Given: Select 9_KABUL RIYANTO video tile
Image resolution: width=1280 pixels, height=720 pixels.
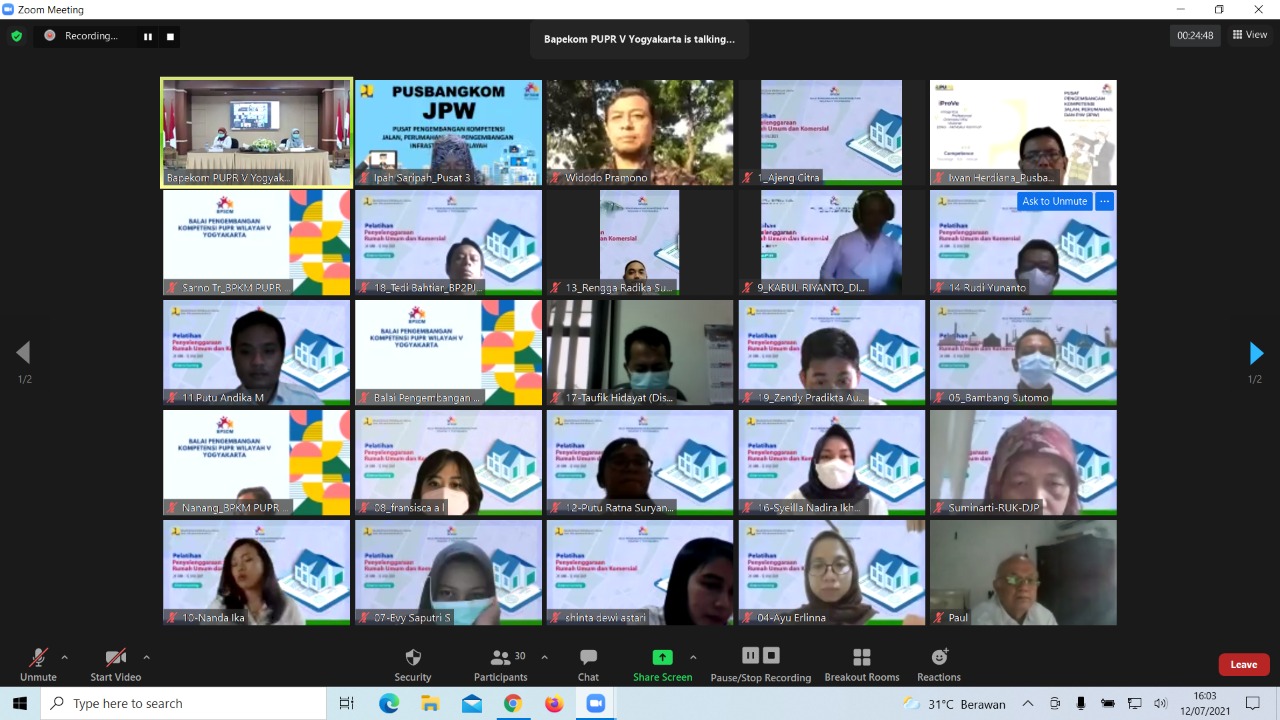Looking at the screenshot, I should coord(832,243).
